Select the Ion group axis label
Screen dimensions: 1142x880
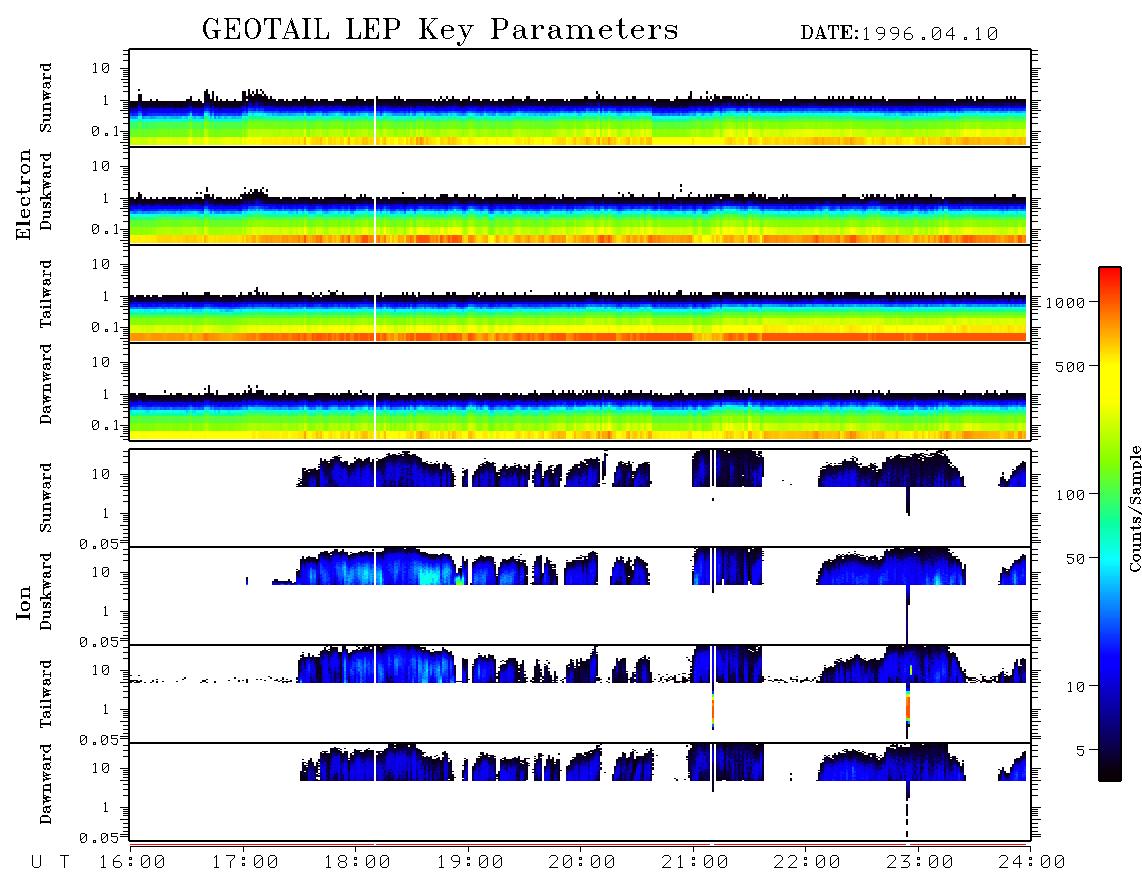click(24, 602)
